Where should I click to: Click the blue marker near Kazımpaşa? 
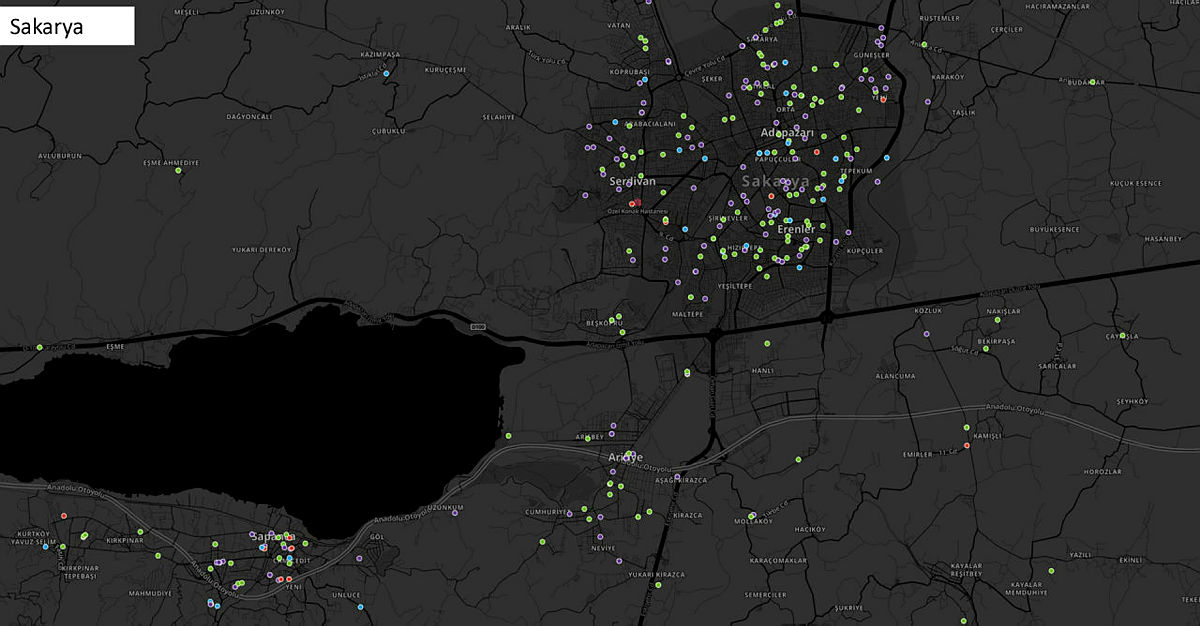(386, 73)
